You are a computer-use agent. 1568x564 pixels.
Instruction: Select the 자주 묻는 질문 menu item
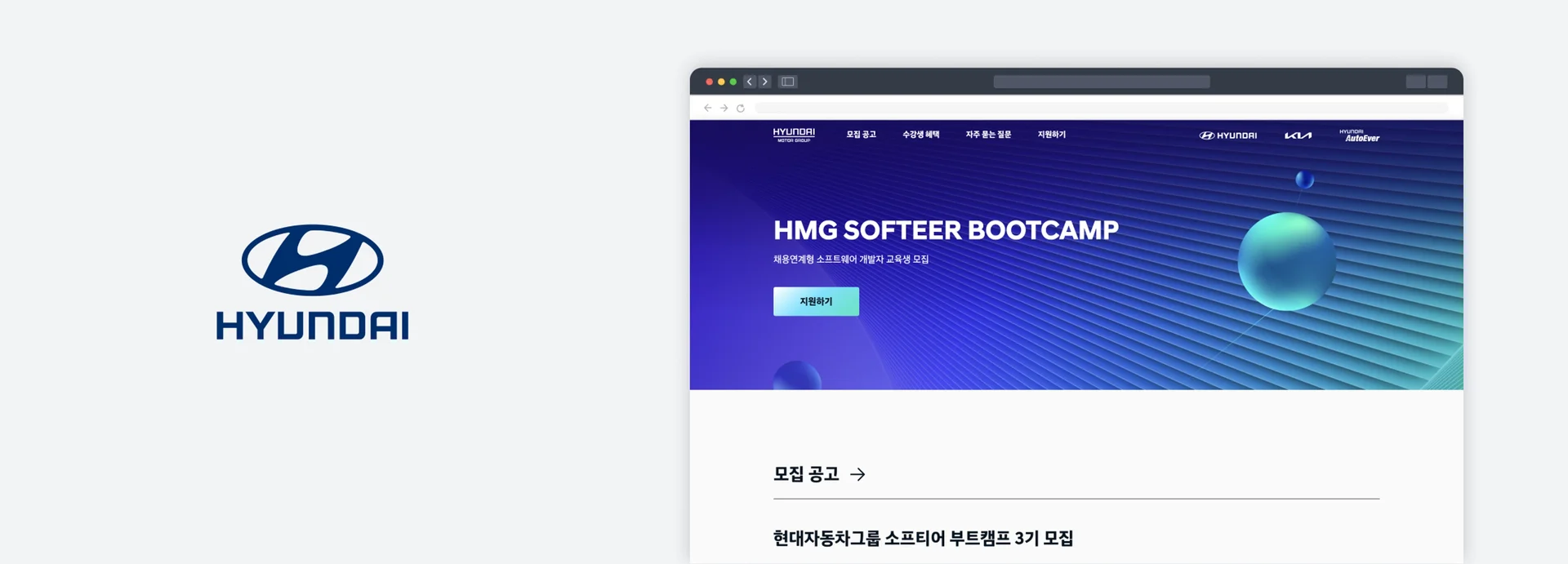point(988,135)
